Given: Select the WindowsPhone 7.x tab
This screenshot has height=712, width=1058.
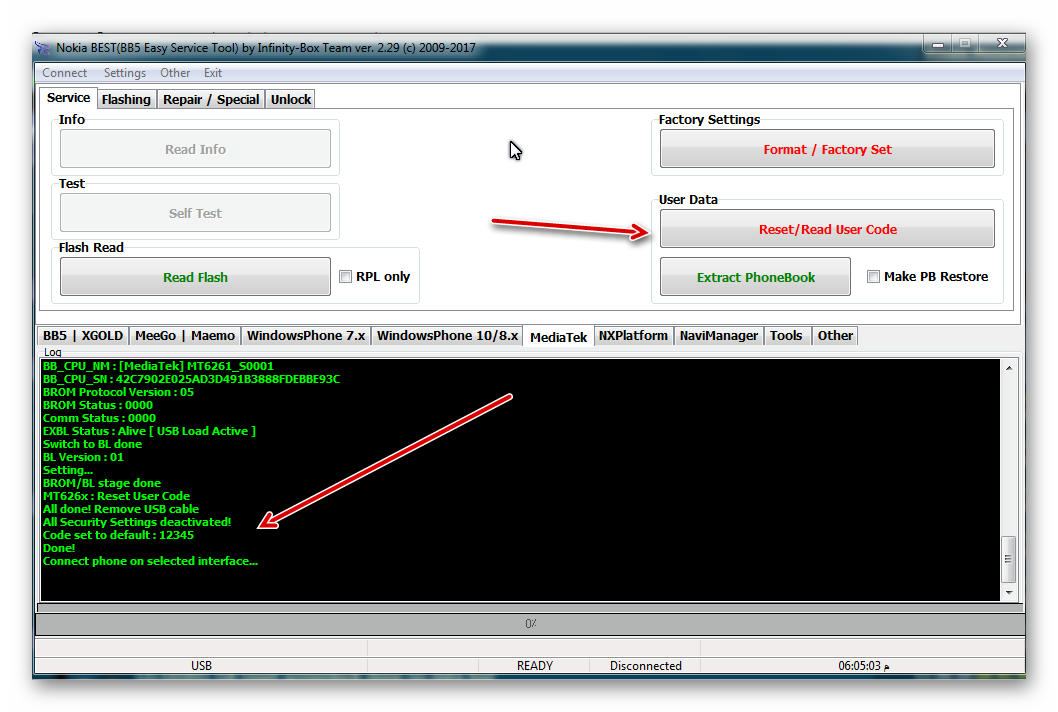Looking at the screenshot, I should (306, 335).
